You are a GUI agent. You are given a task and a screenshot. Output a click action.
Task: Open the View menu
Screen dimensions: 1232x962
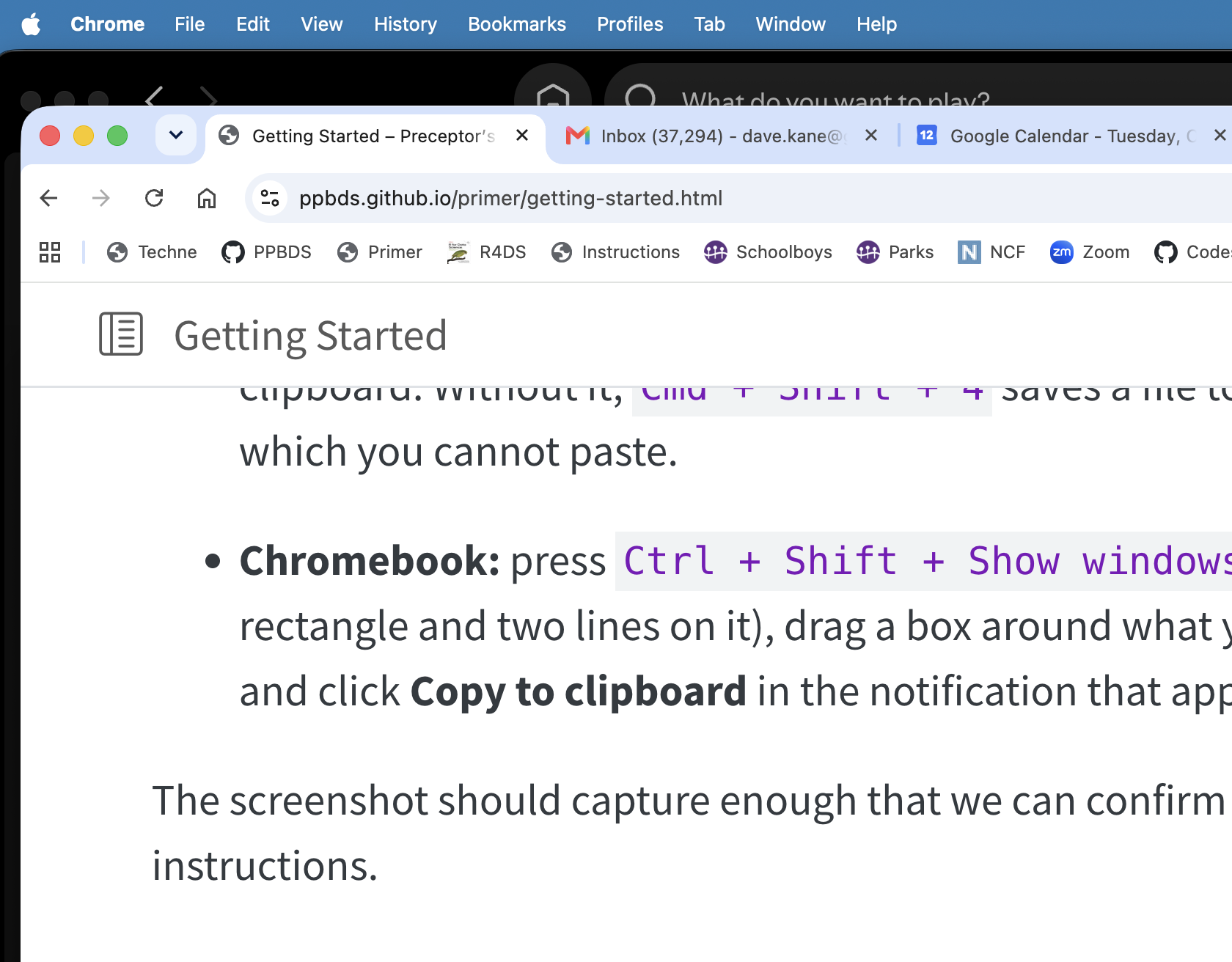point(321,24)
